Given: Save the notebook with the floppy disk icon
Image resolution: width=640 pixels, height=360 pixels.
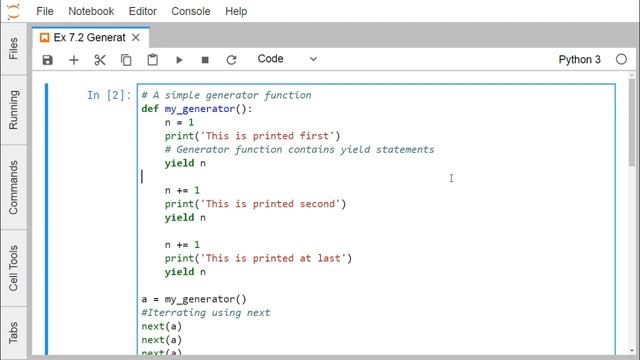Looking at the screenshot, I should 48,60.
